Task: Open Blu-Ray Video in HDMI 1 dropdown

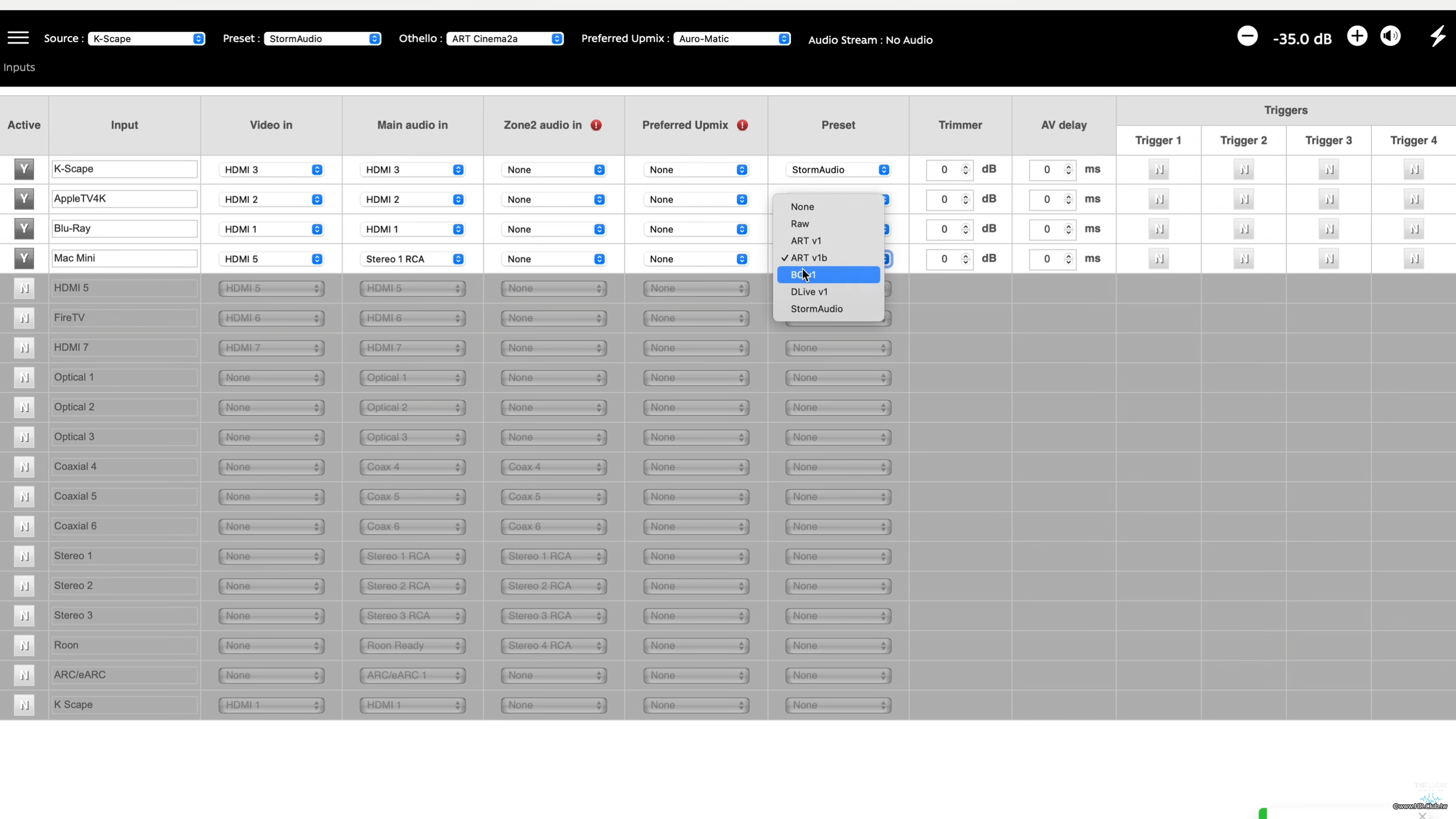Action: [x=271, y=229]
